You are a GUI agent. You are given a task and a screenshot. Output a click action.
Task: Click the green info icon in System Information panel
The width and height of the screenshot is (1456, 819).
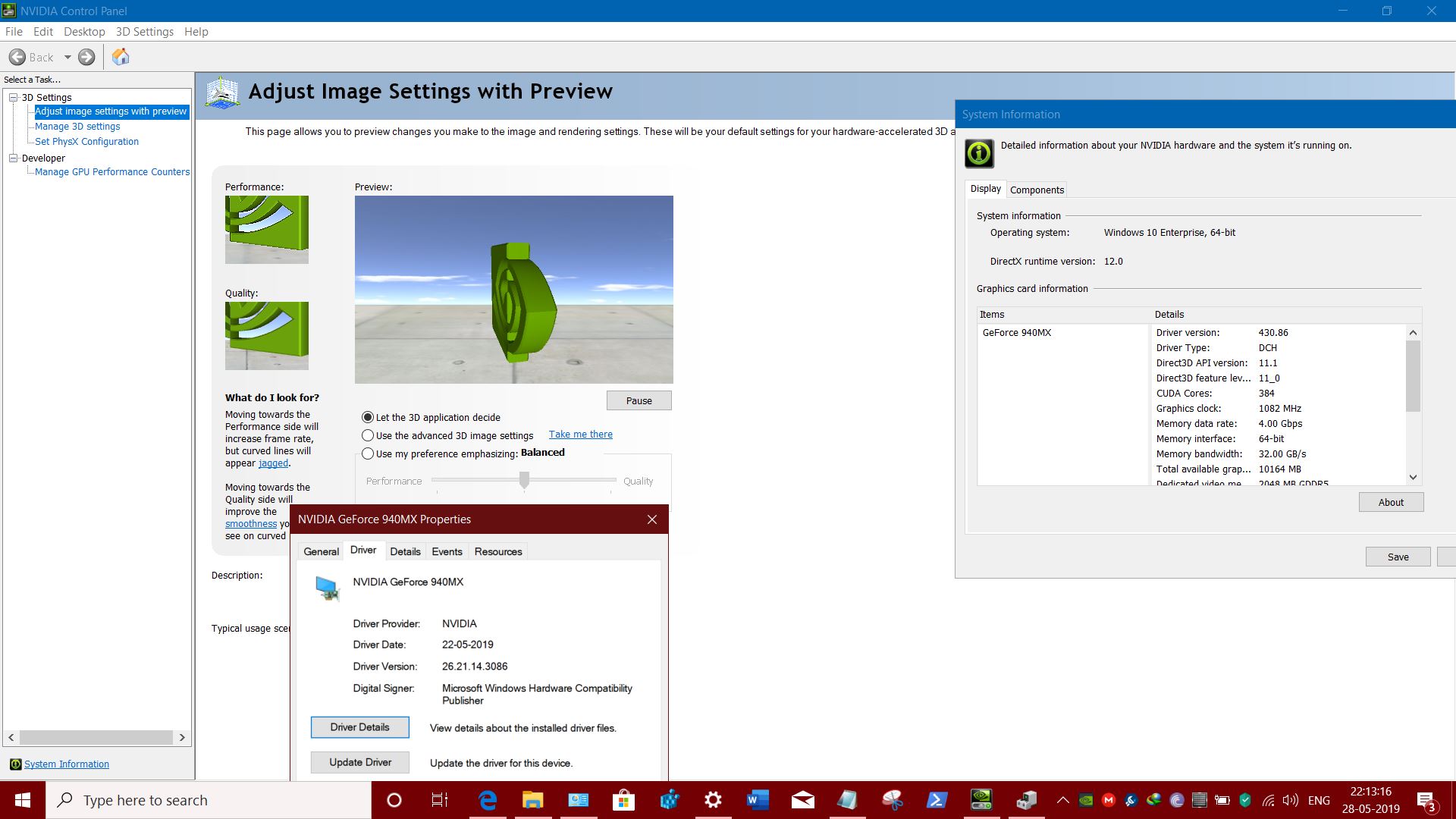point(978,152)
